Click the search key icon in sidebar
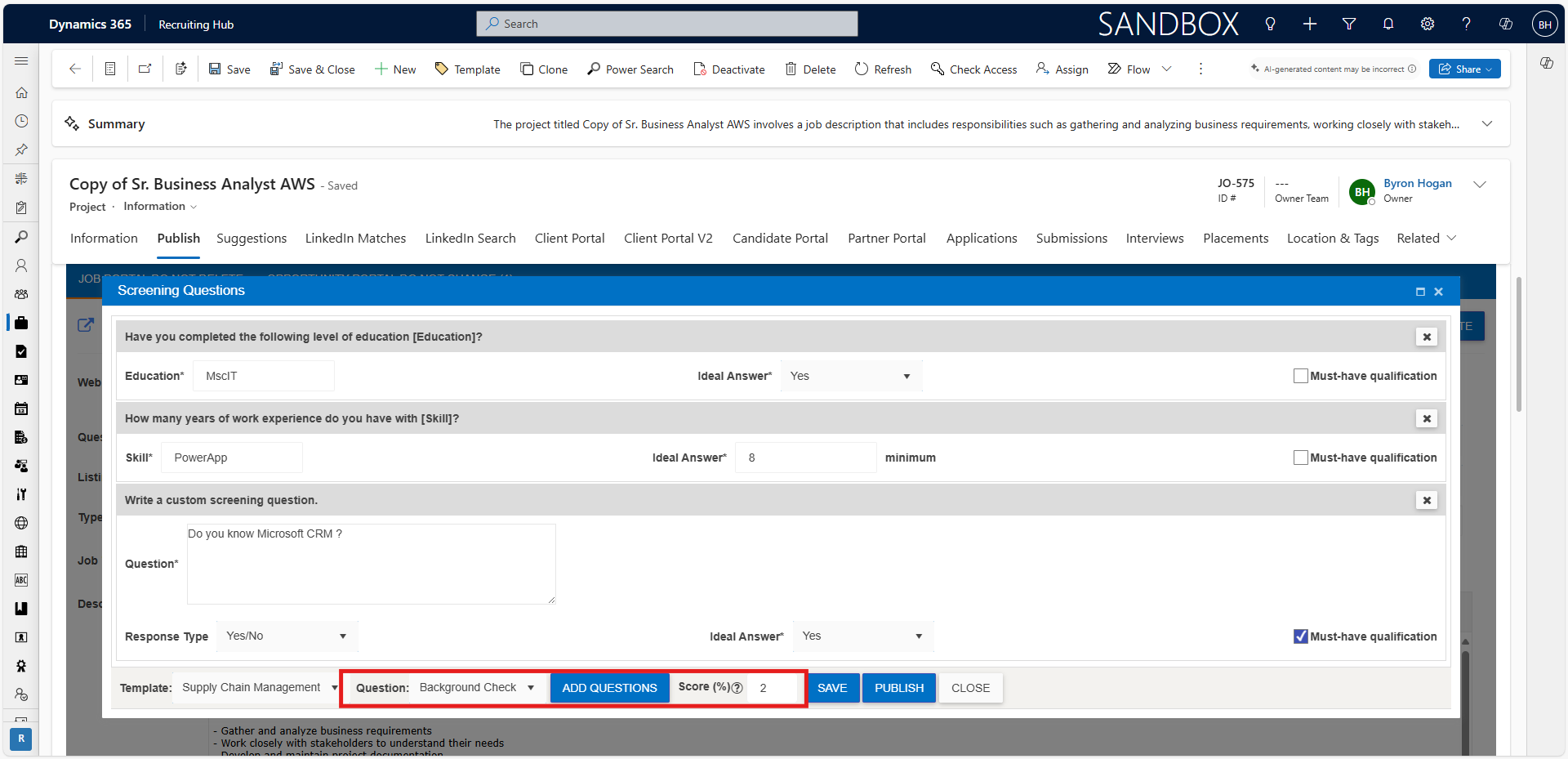Viewport: 1568px width, 759px height. click(x=21, y=237)
